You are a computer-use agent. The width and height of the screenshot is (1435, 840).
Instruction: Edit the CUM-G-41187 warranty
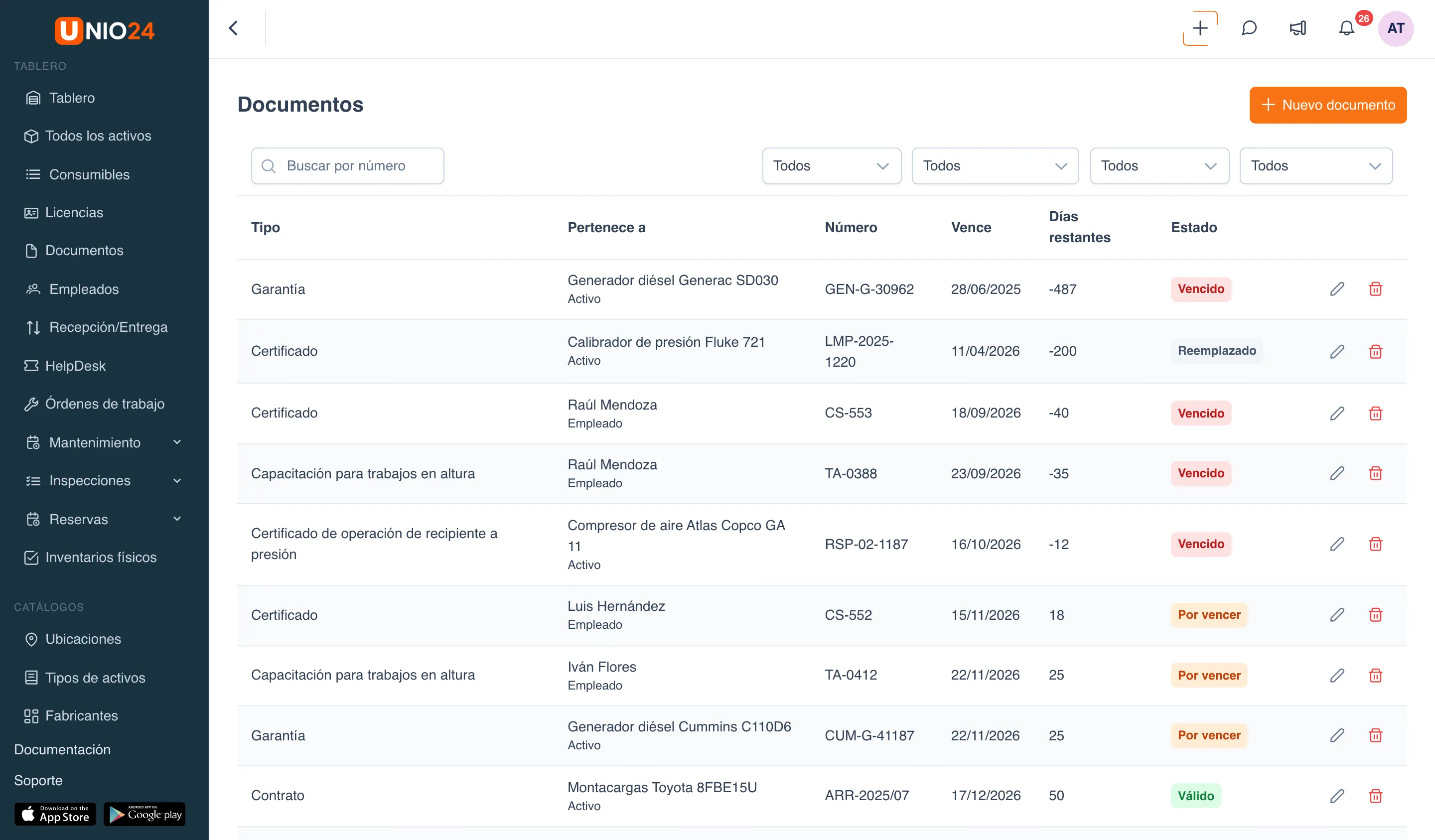coord(1337,735)
